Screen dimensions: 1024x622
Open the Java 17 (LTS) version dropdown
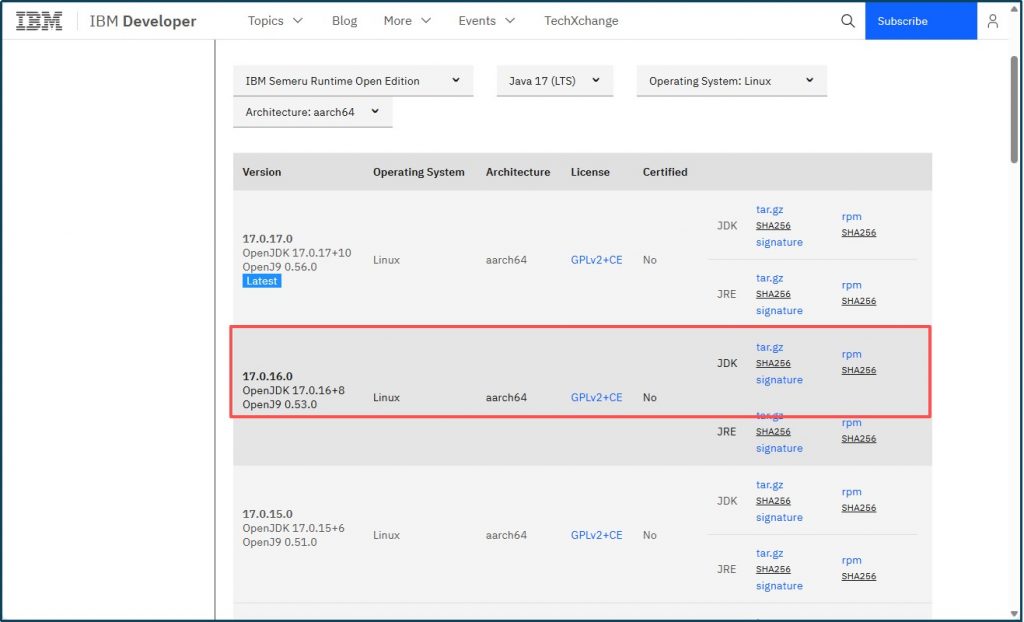click(554, 81)
